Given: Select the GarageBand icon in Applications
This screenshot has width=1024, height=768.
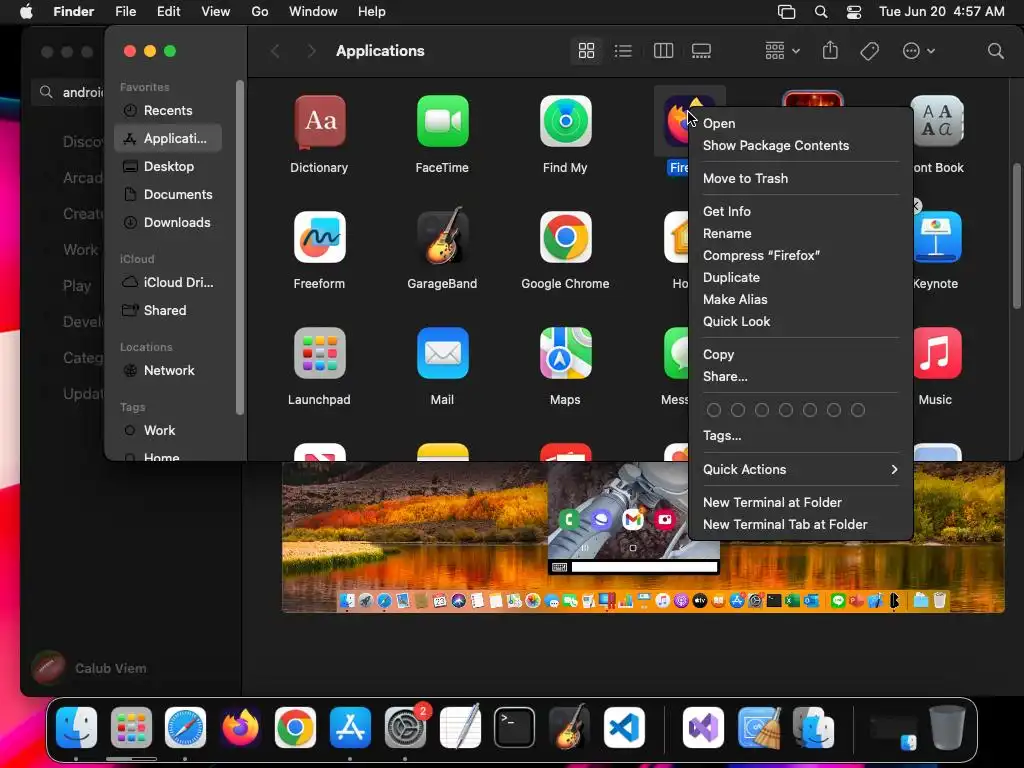Looking at the screenshot, I should click(x=442, y=236).
